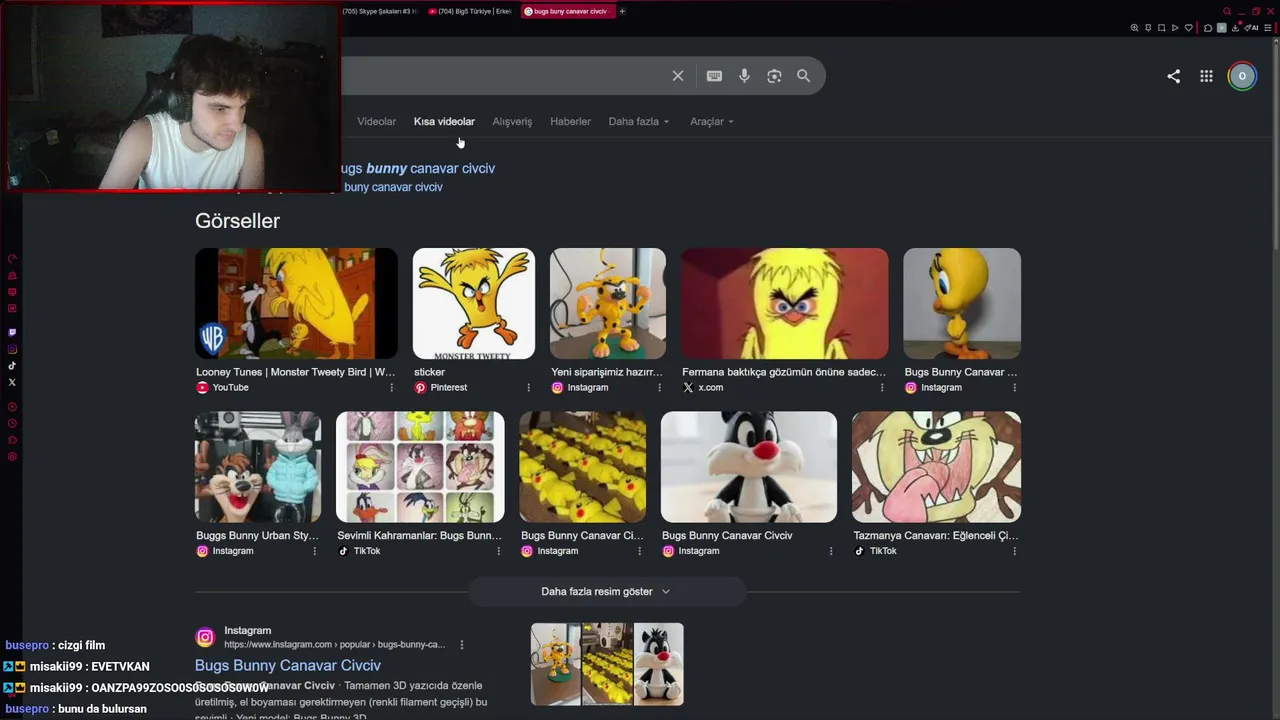Screen dimensions: 1280x720
Task: Switch to the Skype Şakaları browser tab
Action: click(x=380, y=11)
